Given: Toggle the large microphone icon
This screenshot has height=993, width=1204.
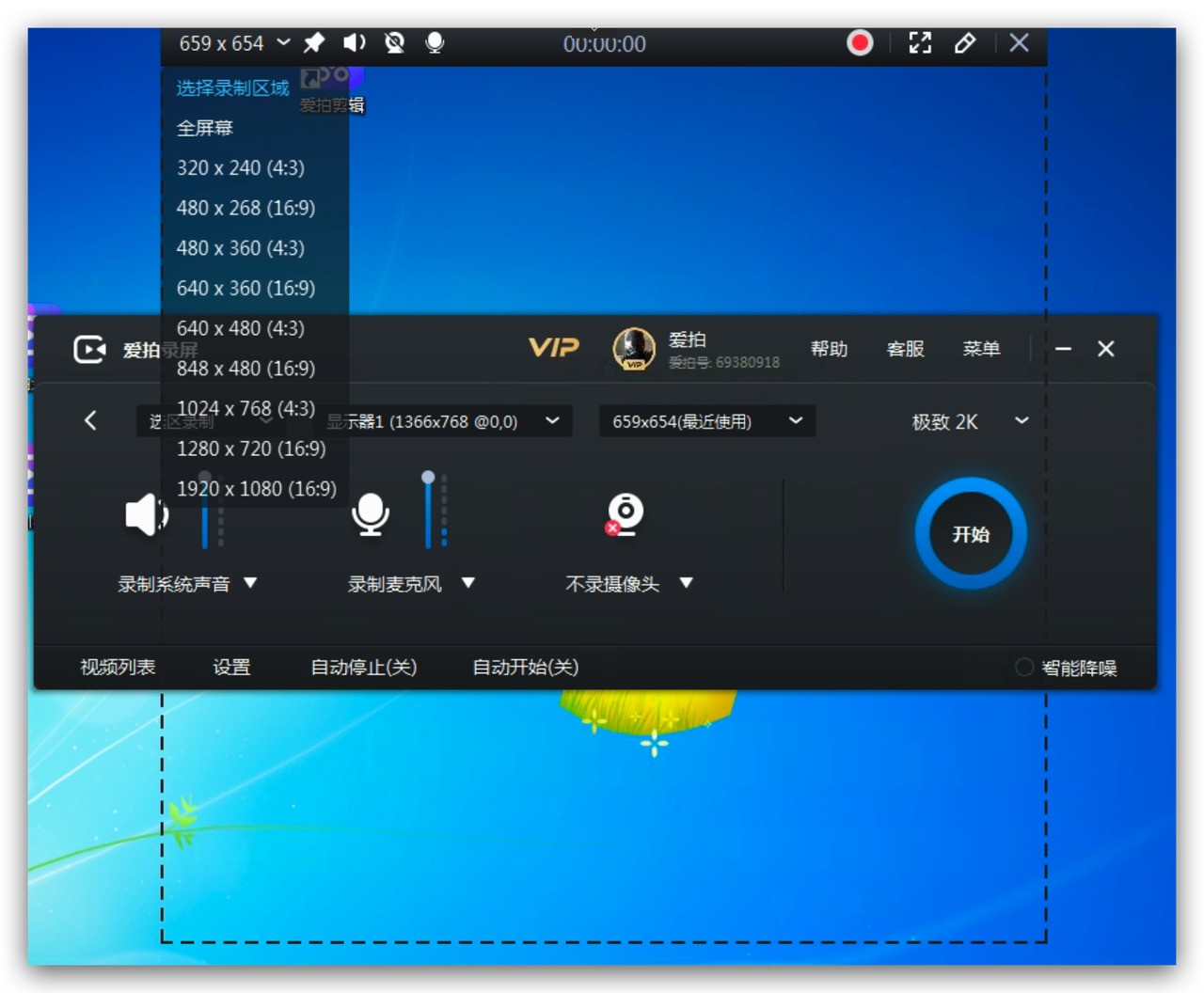Looking at the screenshot, I should pos(371,514).
